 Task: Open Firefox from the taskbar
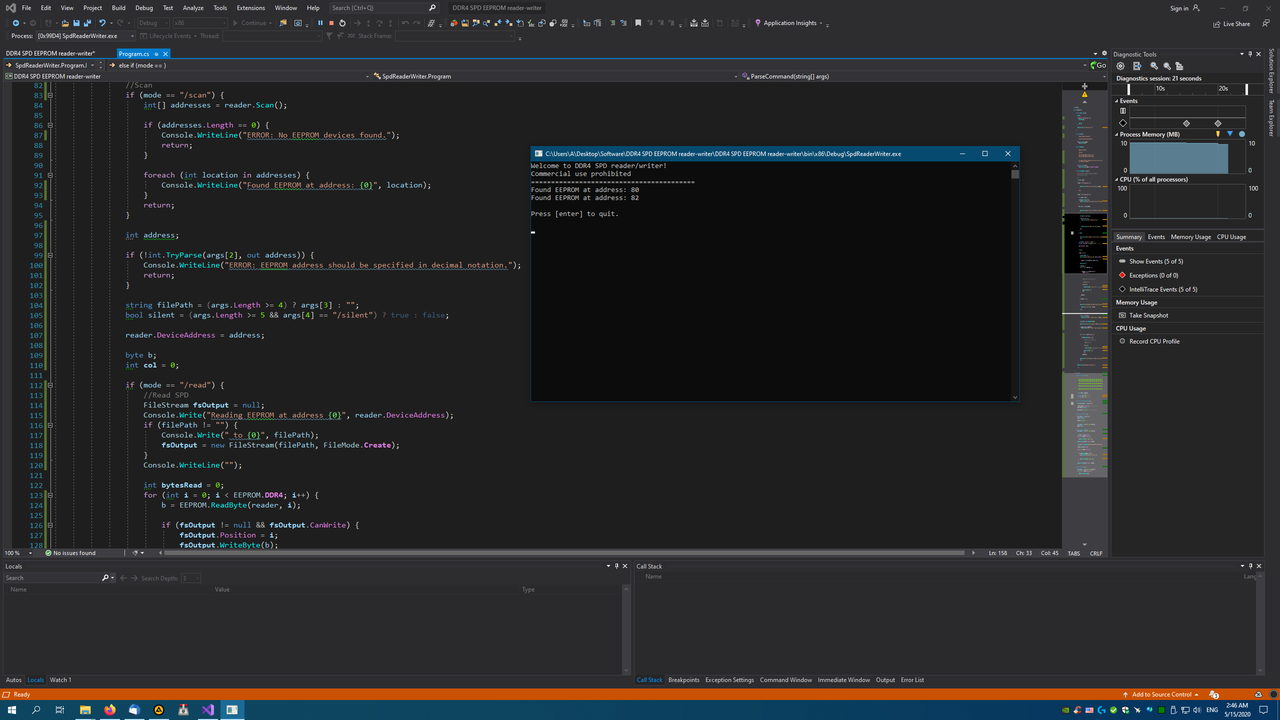point(109,710)
